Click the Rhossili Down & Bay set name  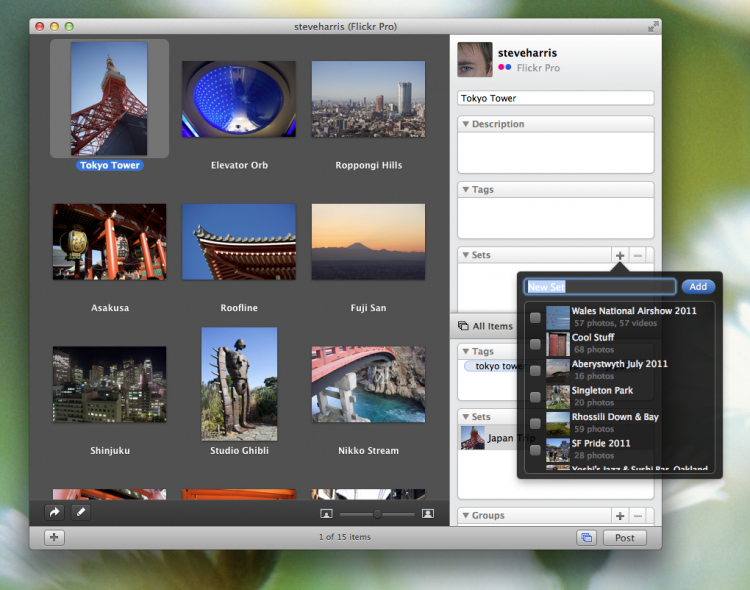pyautogui.click(x=615, y=417)
